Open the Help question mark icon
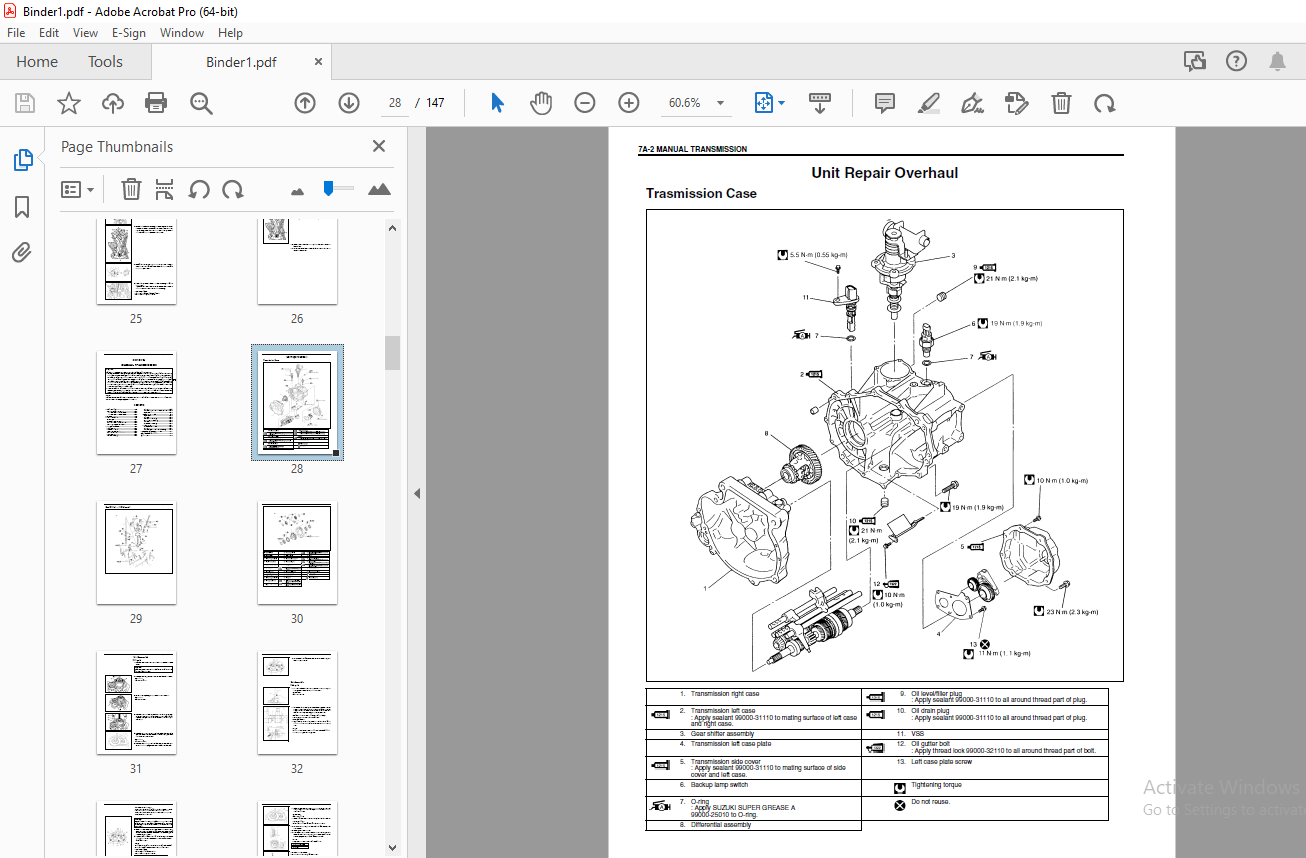 [x=1236, y=61]
